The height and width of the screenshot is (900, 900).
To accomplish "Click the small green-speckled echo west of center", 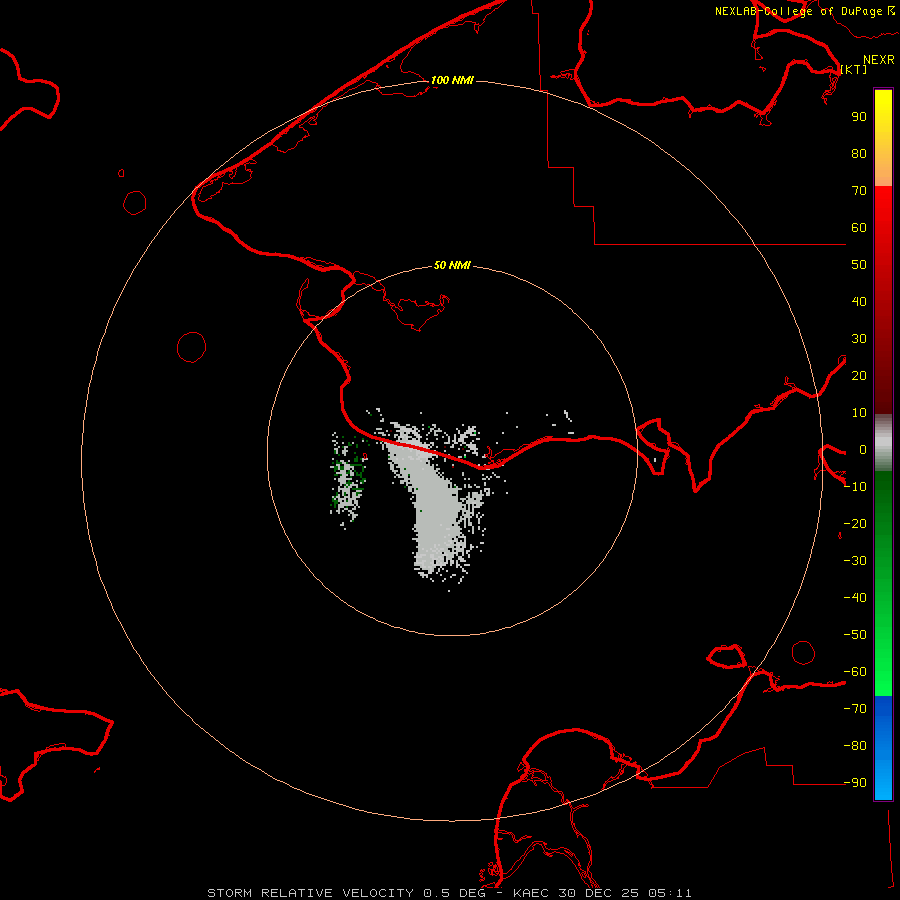I will pos(348,479).
